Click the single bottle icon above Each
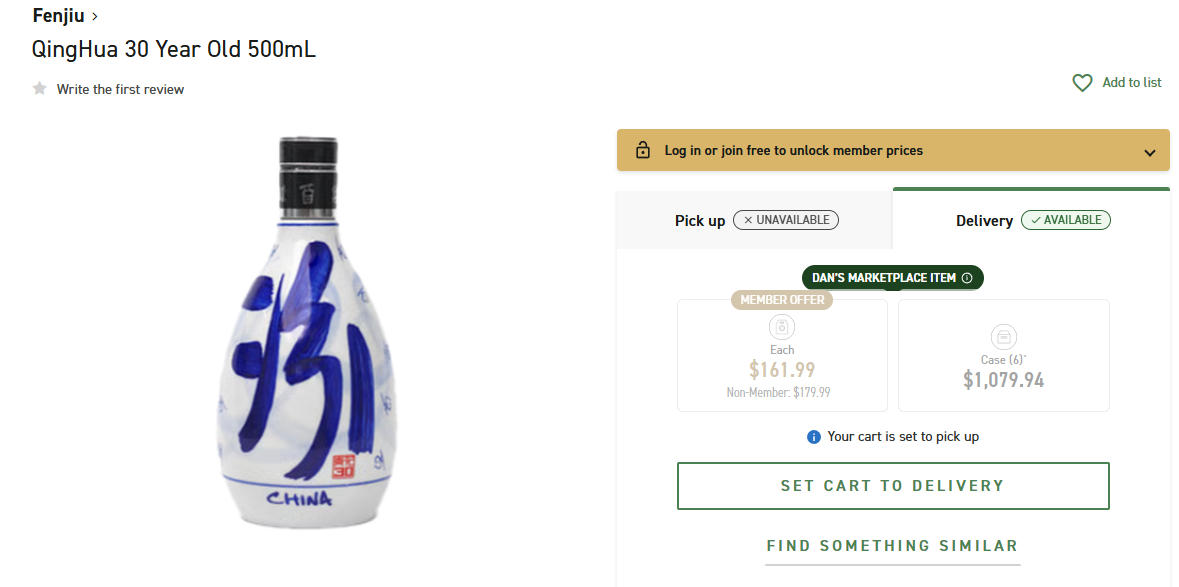This screenshot has width=1179, height=587. 782,327
